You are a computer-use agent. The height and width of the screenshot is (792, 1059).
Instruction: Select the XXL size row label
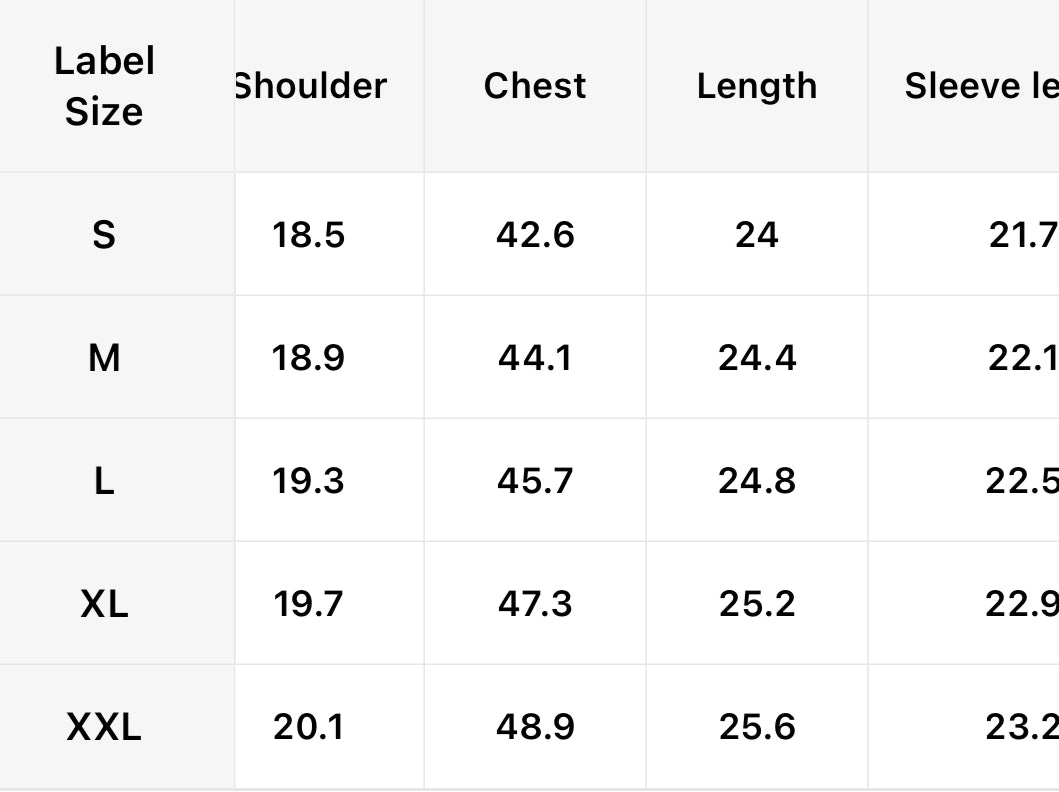[104, 727]
